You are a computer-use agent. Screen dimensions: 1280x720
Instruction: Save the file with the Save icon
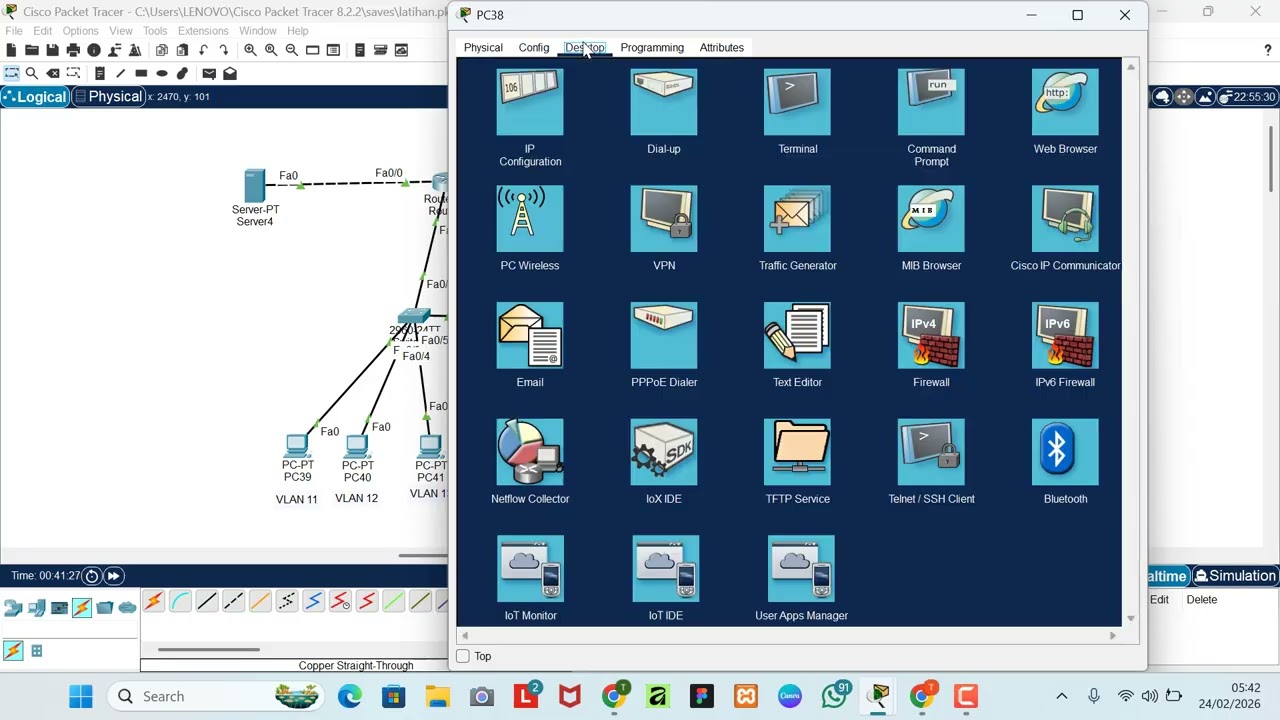[52, 50]
